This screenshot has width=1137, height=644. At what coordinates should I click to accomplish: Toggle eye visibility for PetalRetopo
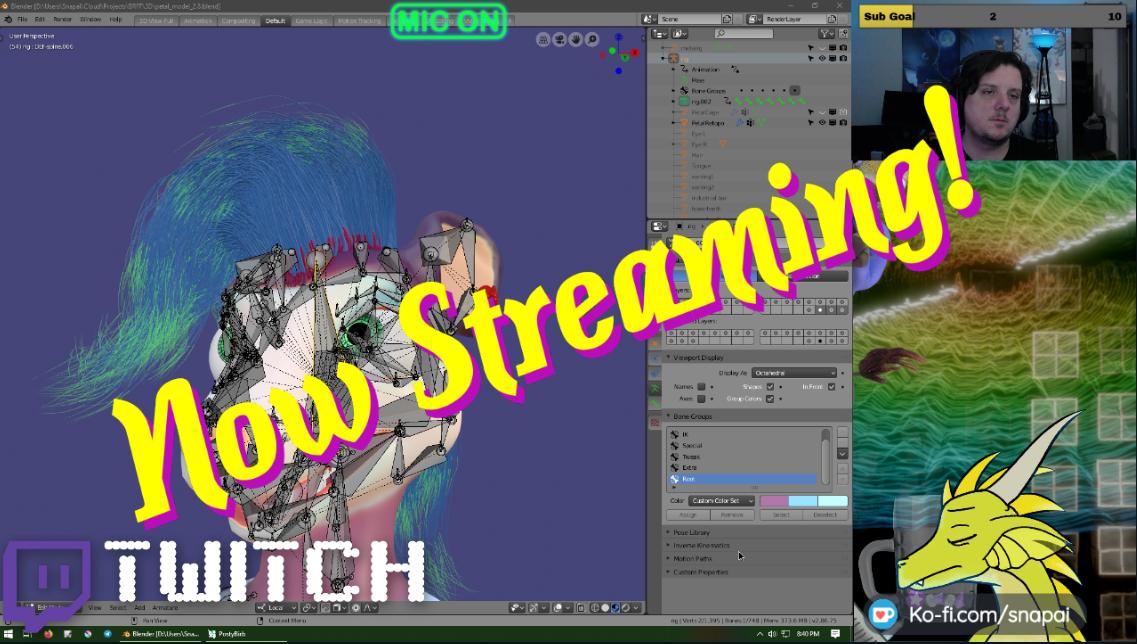[x=822, y=123]
